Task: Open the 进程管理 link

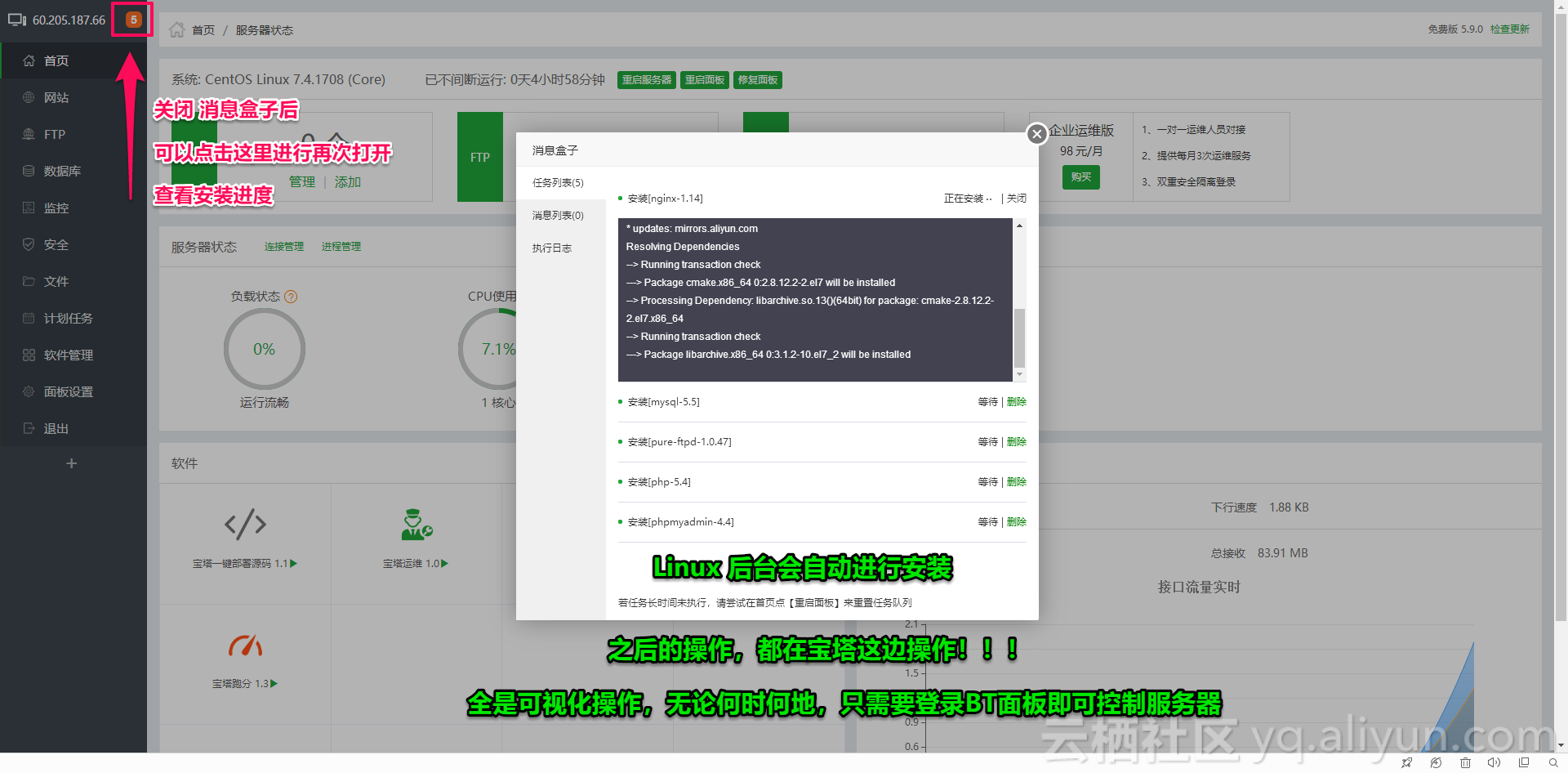Action: coord(341,247)
